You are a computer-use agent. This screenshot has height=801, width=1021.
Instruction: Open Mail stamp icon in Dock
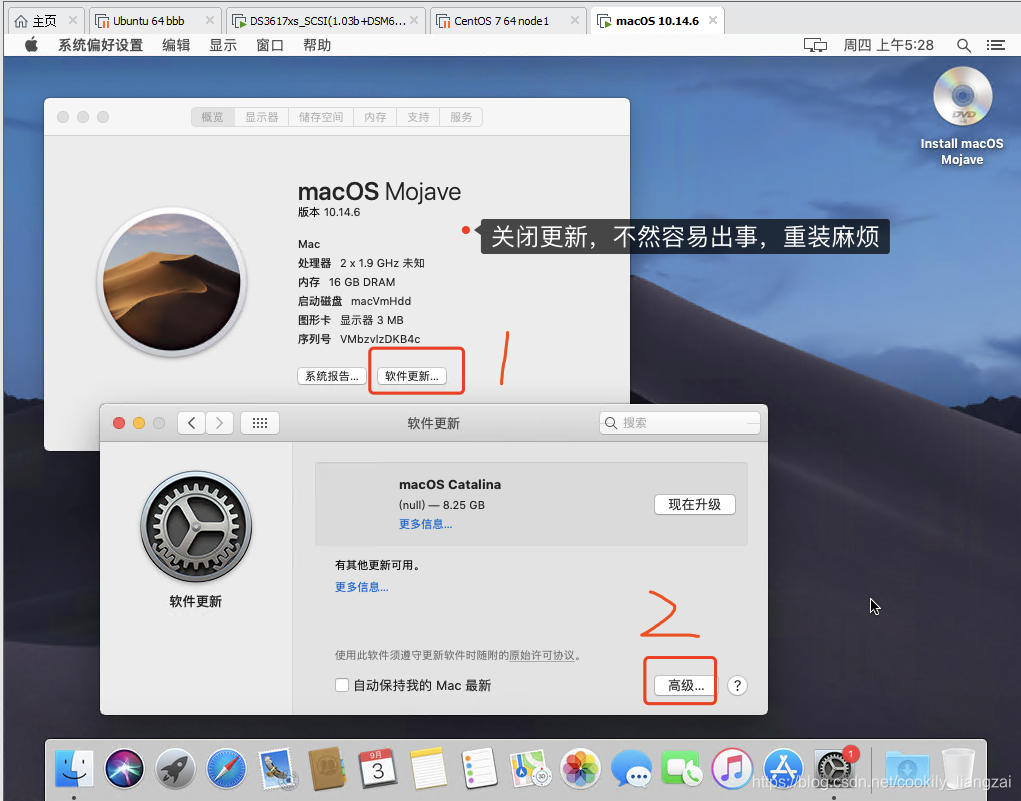277,768
